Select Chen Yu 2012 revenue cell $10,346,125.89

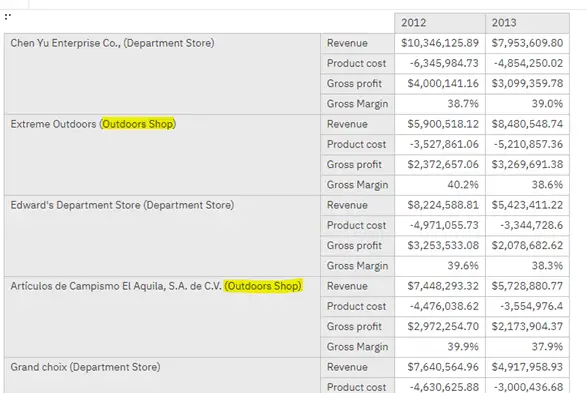coord(440,43)
